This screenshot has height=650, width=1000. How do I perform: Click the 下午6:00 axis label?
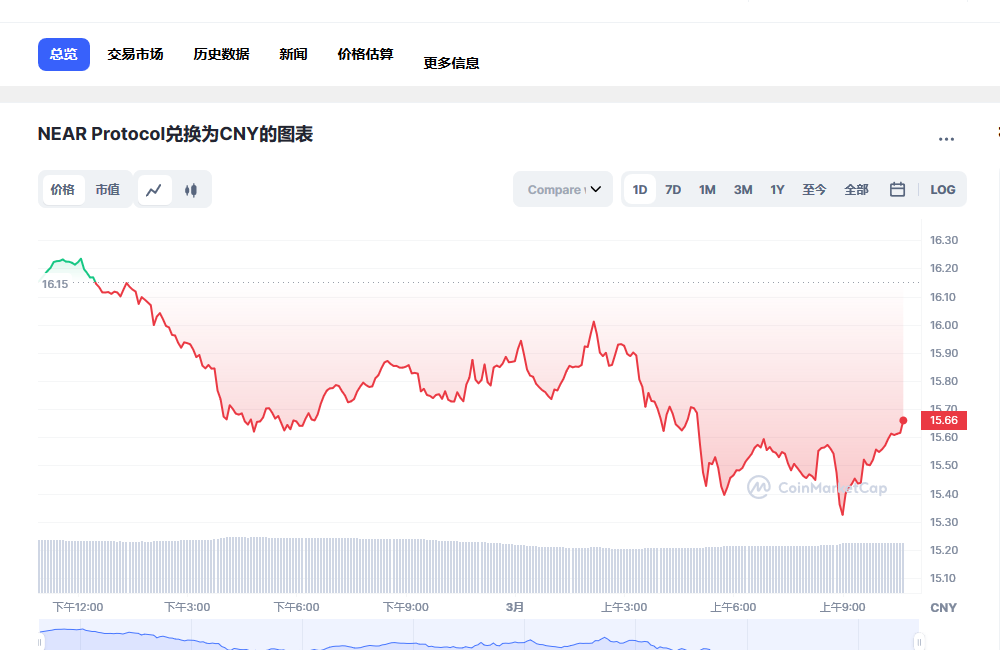297,607
